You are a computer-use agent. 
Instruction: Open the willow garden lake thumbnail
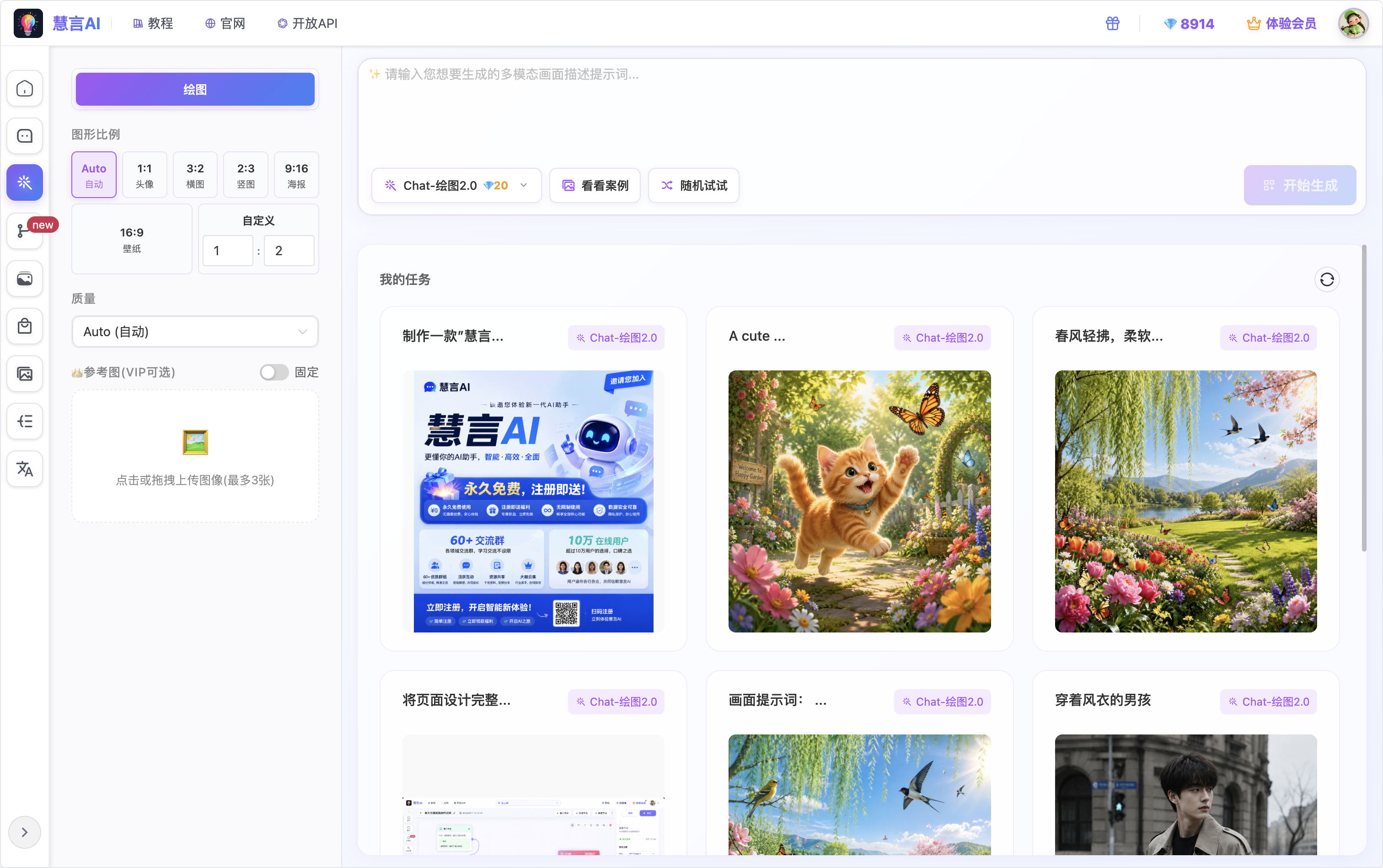point(1185,501)
